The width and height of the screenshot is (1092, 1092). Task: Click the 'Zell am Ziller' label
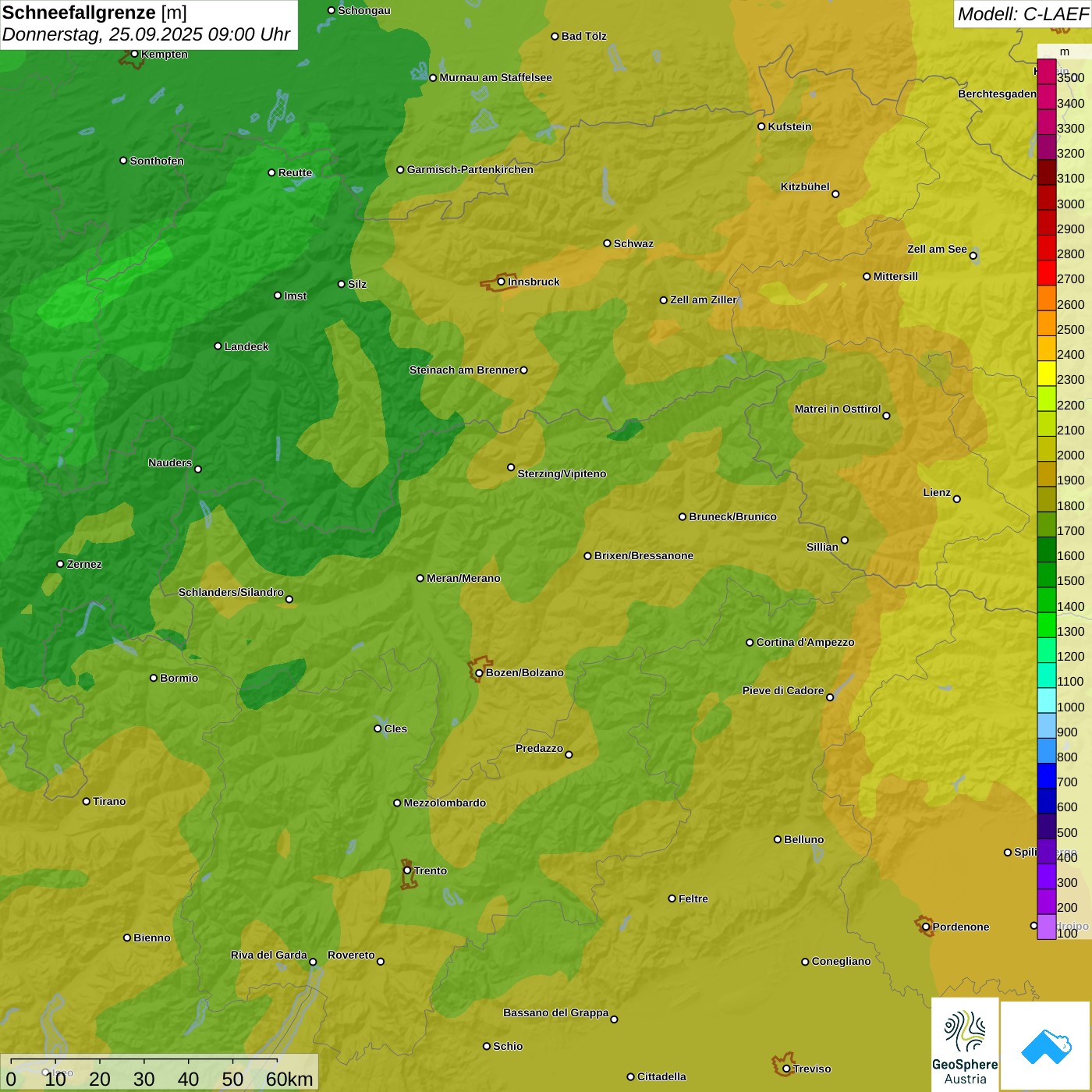point(703,300)
